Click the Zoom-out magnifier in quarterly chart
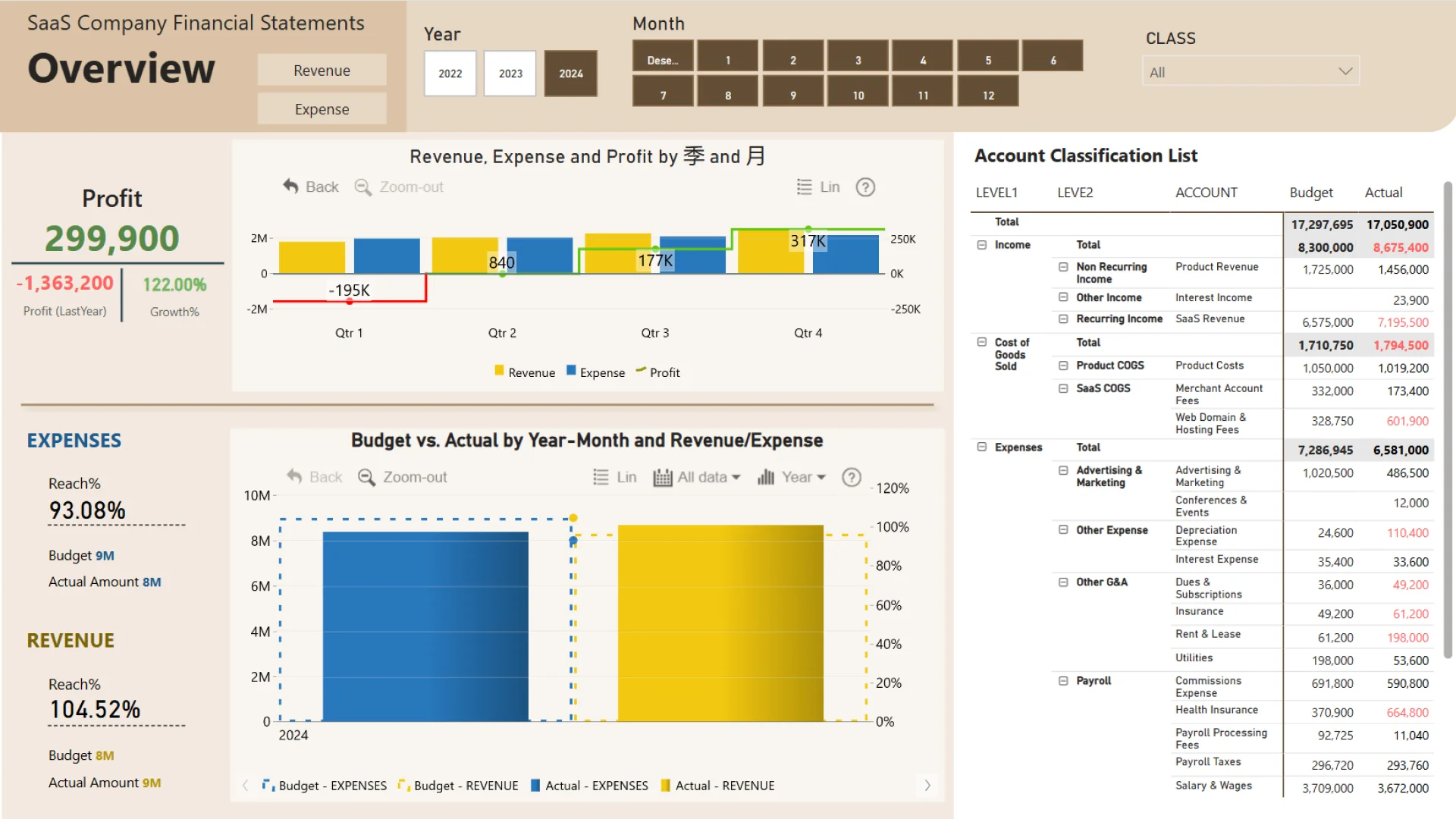 click(363, 187)
